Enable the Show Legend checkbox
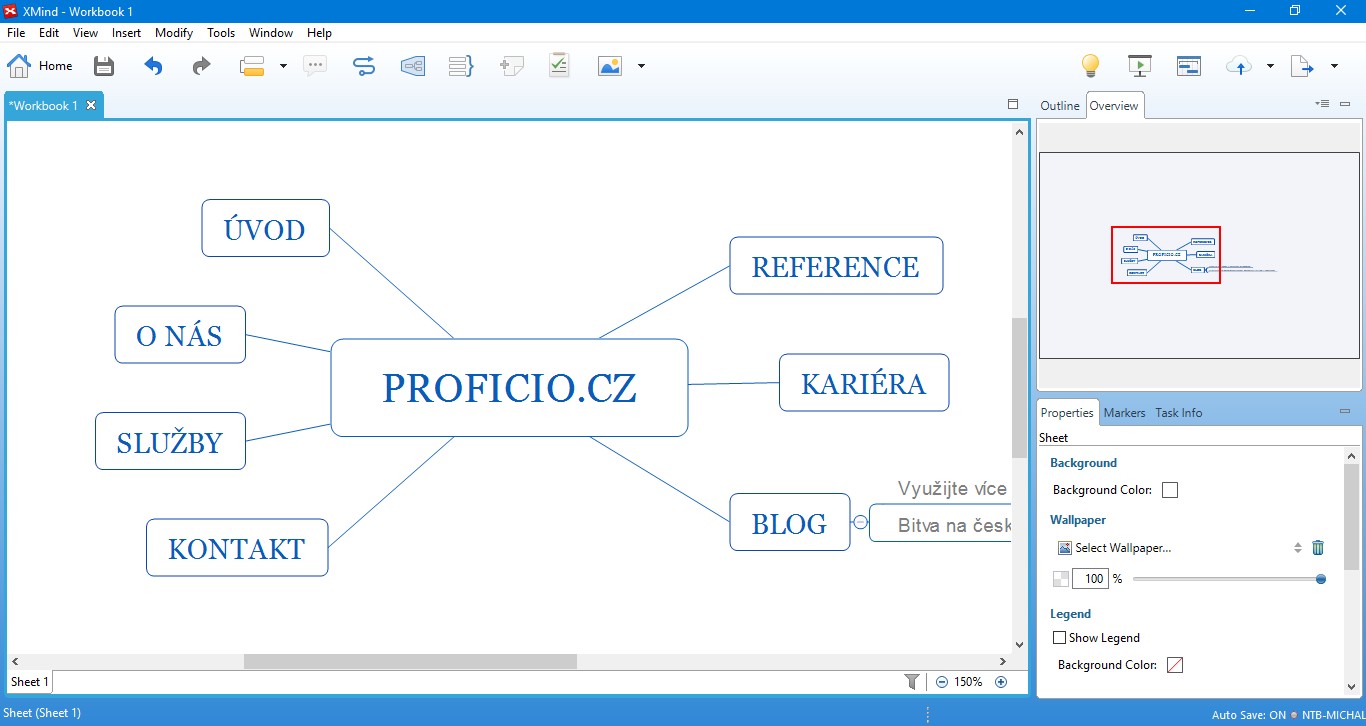The height and width of the screenshot is (726, 1366). pyautogui.click(x=1060, y=638)
